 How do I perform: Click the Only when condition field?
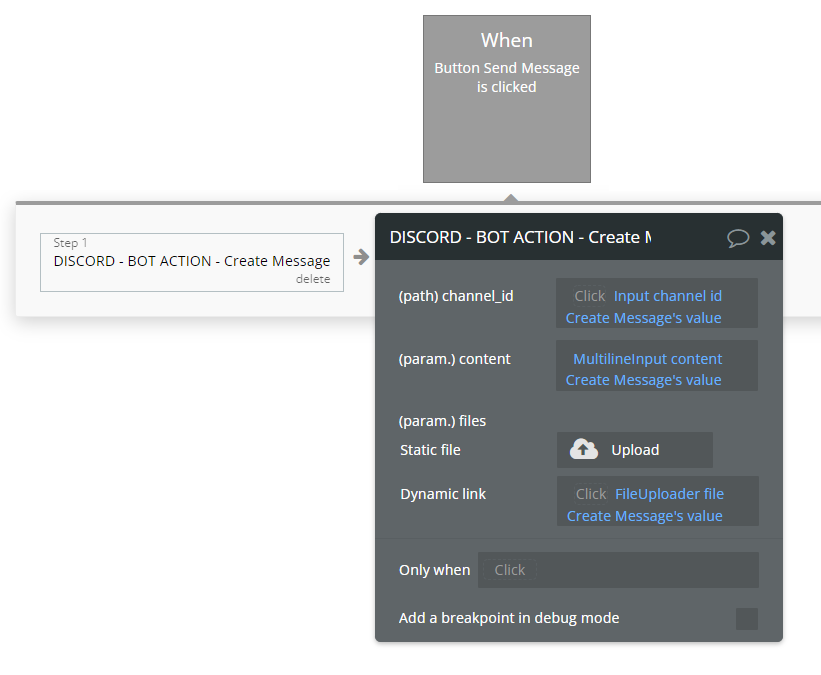(618, 570)
